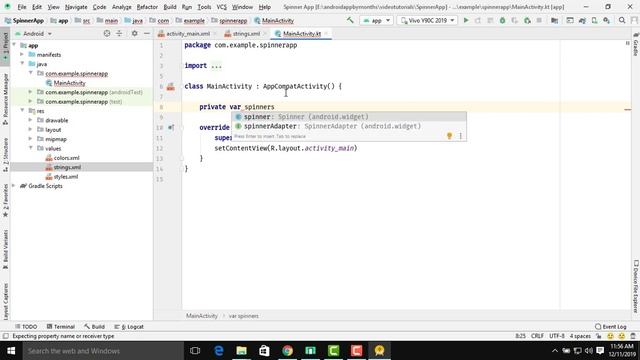
Task: Click the Android Studio taskbar icon
Action: tap(380, 351)
